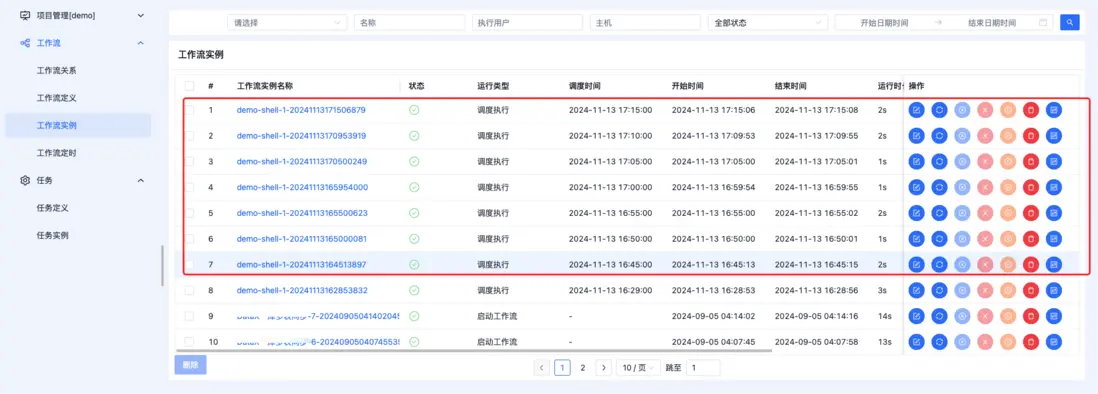Expand the 项目管理[demo] sidebar menu
The image size is (1098, 394).
(x=141, y=15)
